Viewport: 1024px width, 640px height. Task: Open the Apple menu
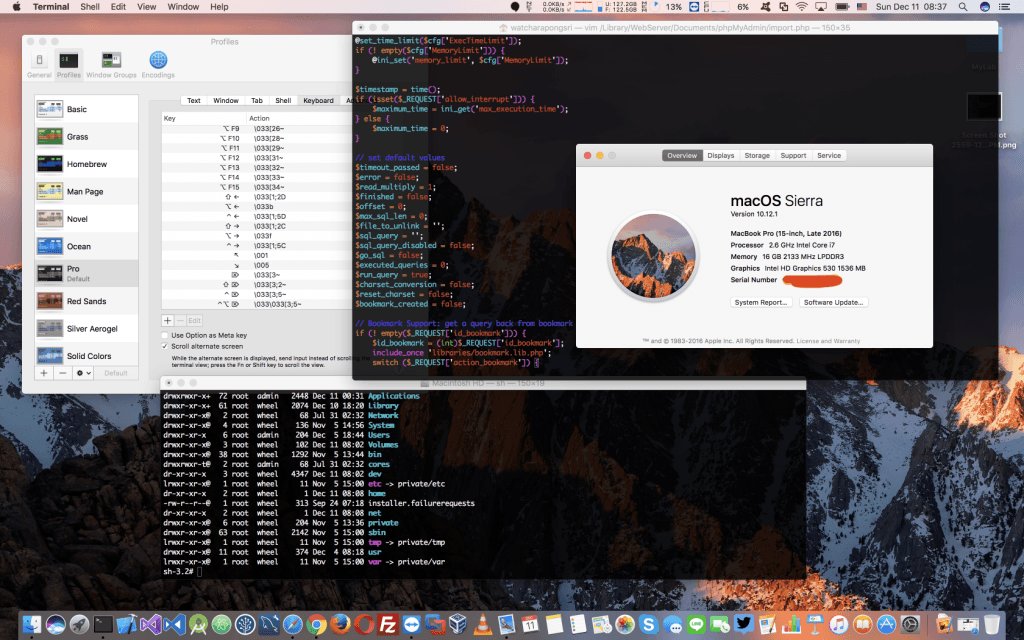click(x=16, y=7)
